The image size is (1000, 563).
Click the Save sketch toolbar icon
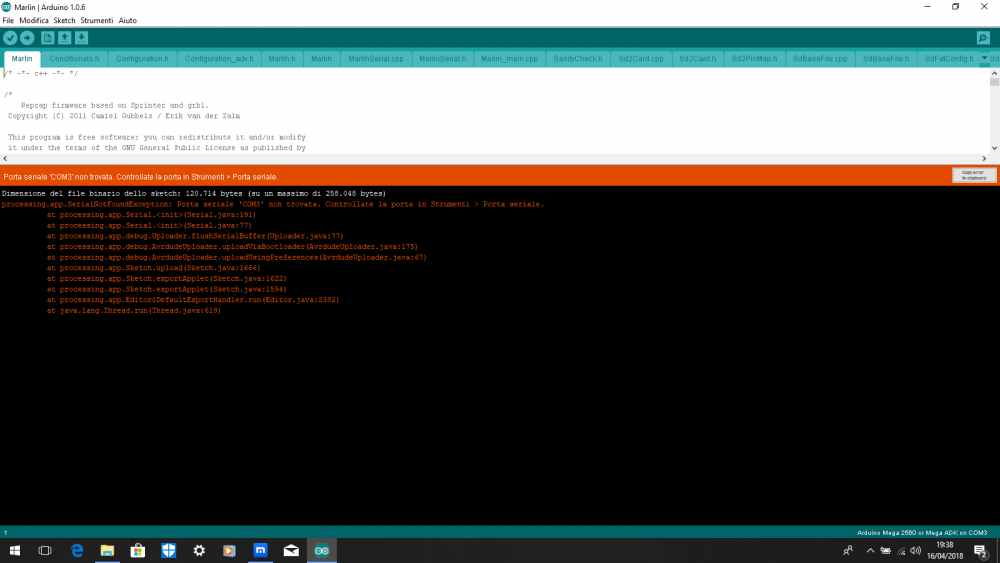[81, 38]
